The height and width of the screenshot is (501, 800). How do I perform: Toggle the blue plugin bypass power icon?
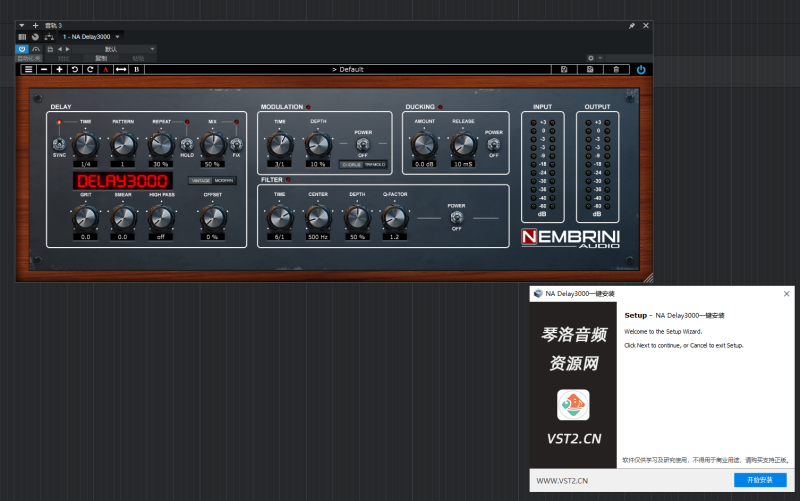(641, 69)
